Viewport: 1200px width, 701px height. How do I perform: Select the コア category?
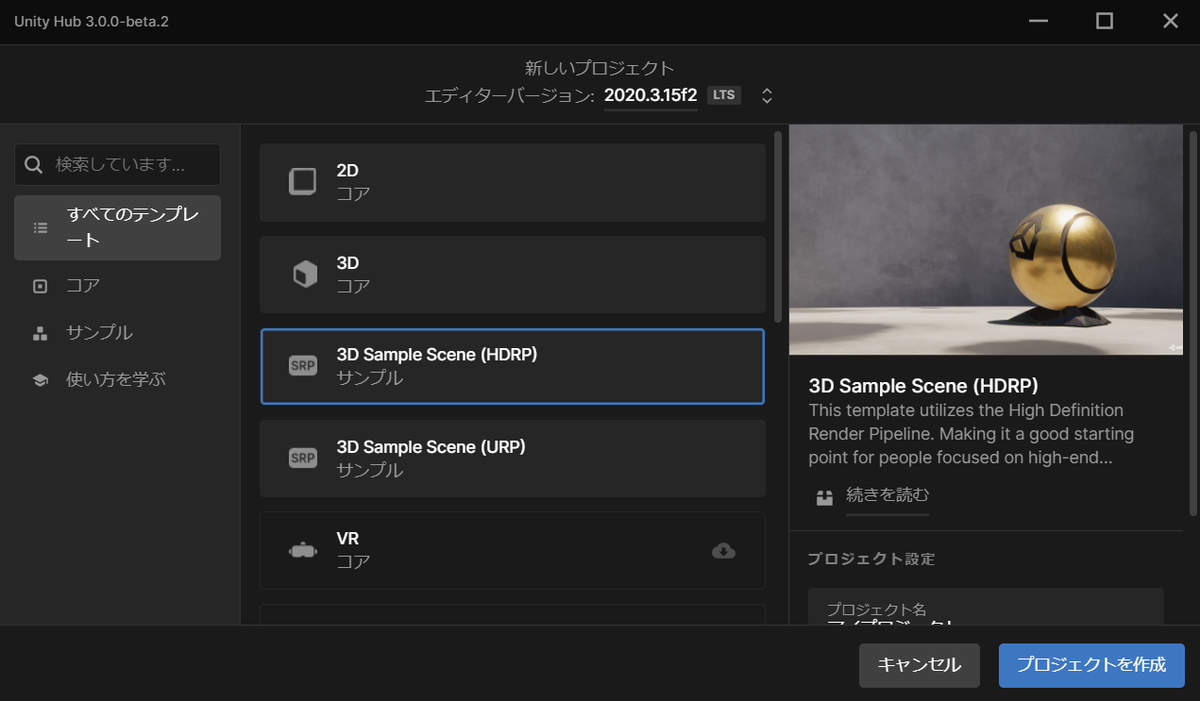tap(118, 286)
